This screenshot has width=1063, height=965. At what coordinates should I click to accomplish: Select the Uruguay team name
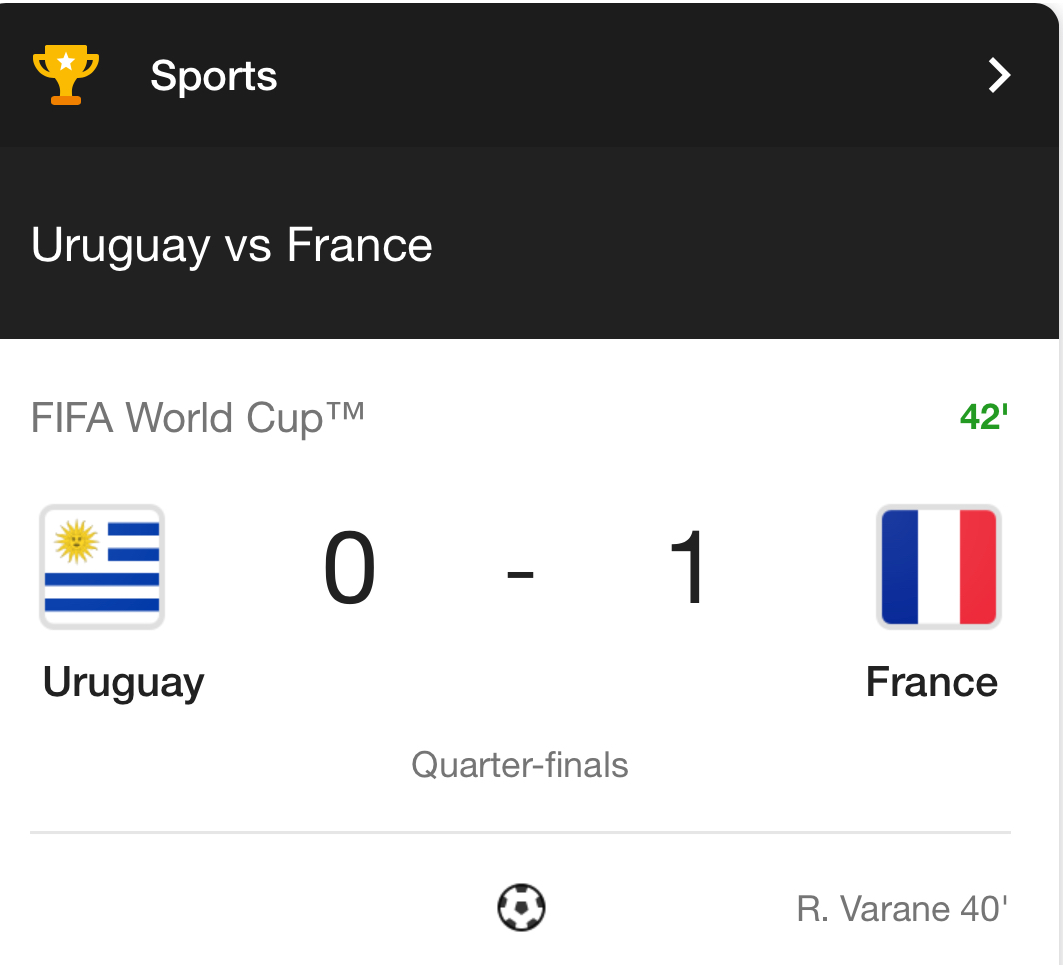124,682
